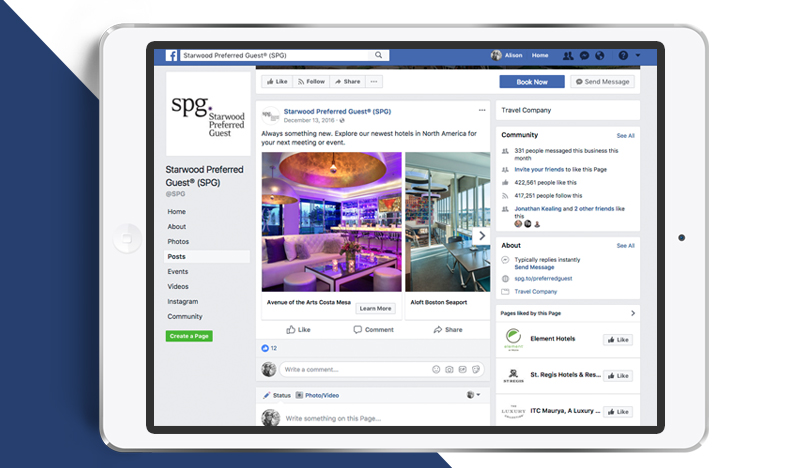The image size is (800, 468).
Task: Go to Home in the top bar
Action: tap(540, 55)
